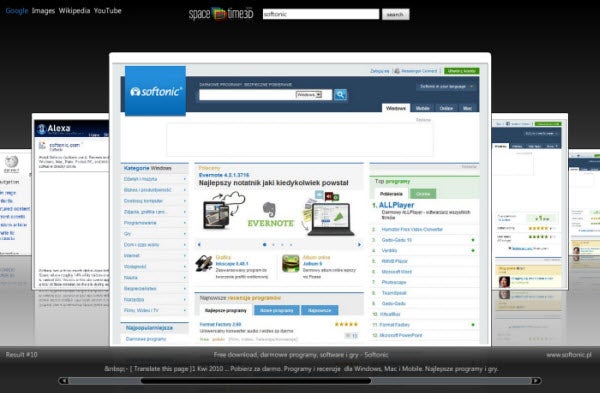Click the www.softonic.pl URL text
Viewport: 600px width, 393px height.
(x=569, y=355)
